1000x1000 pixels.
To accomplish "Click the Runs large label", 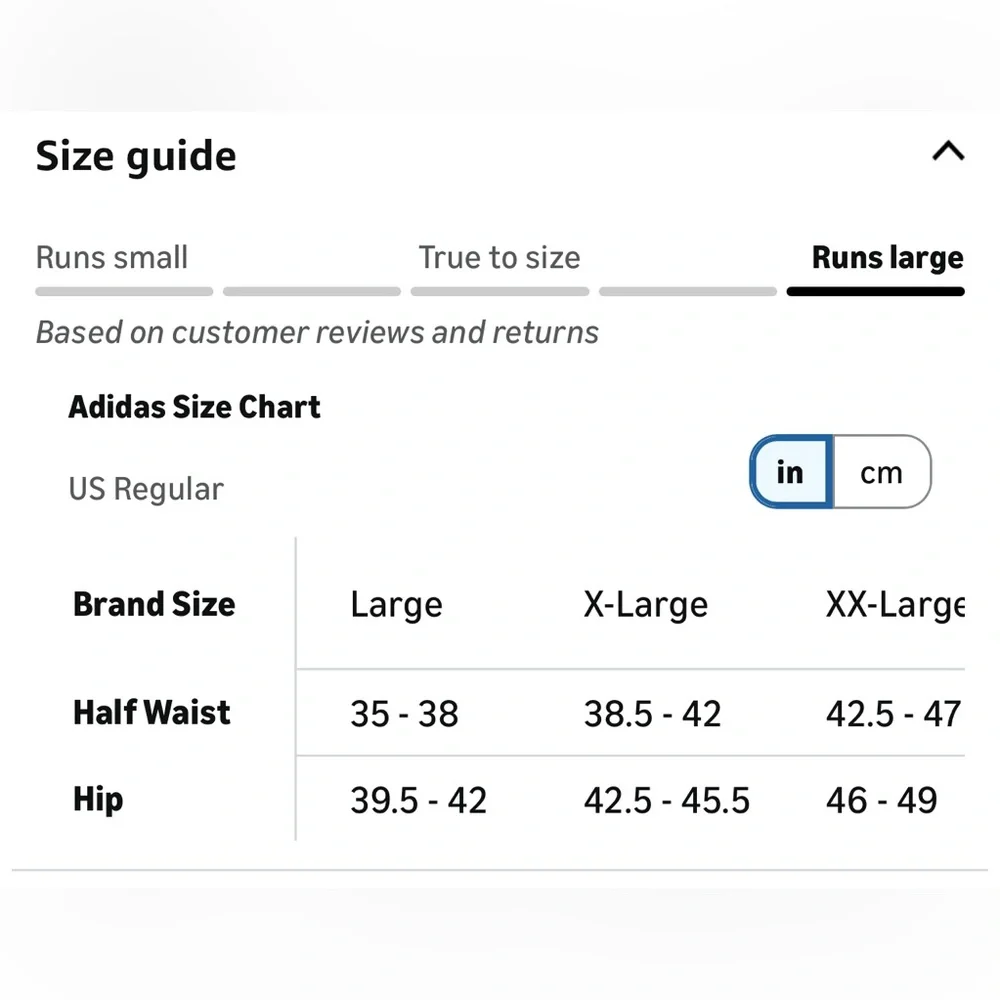I will 887,257.
